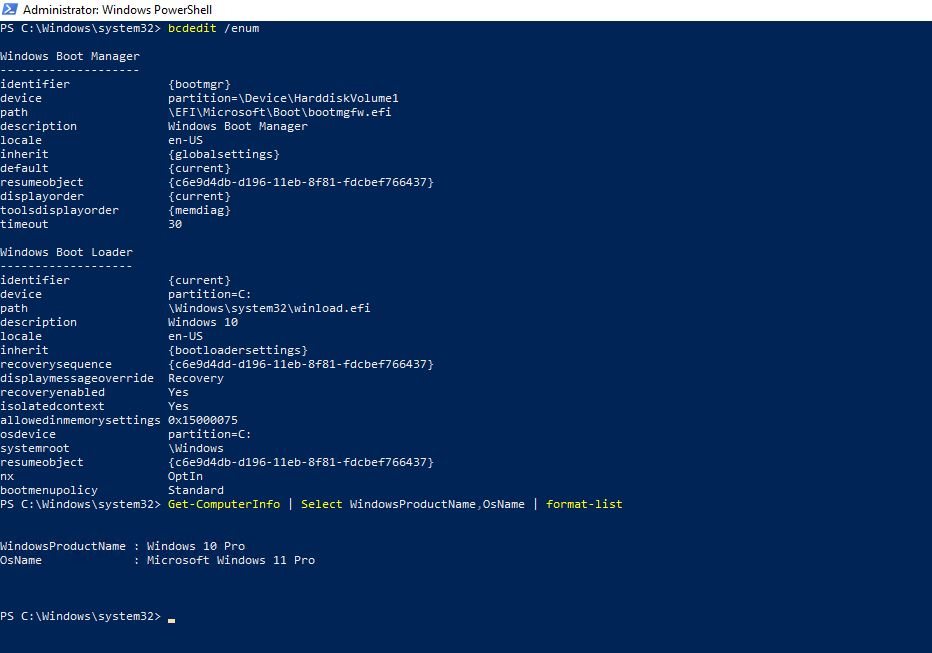Click the Windows Boot Manager section heading
The image size is (932, 653).
(70, 56)
